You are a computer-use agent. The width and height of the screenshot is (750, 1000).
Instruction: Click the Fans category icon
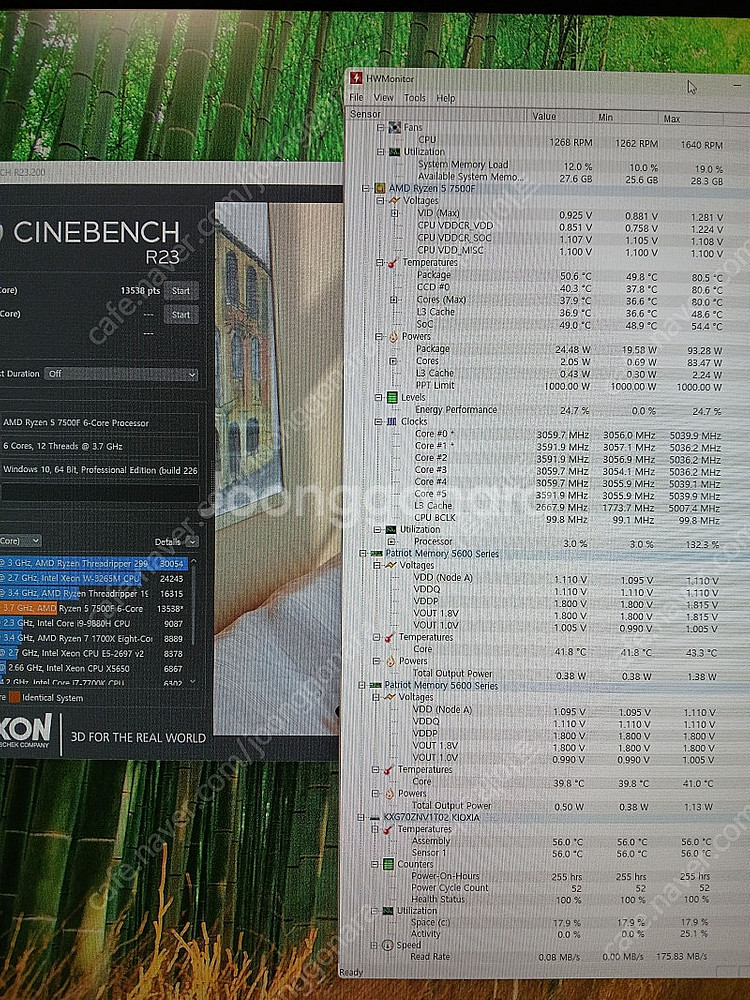(395, 128)
